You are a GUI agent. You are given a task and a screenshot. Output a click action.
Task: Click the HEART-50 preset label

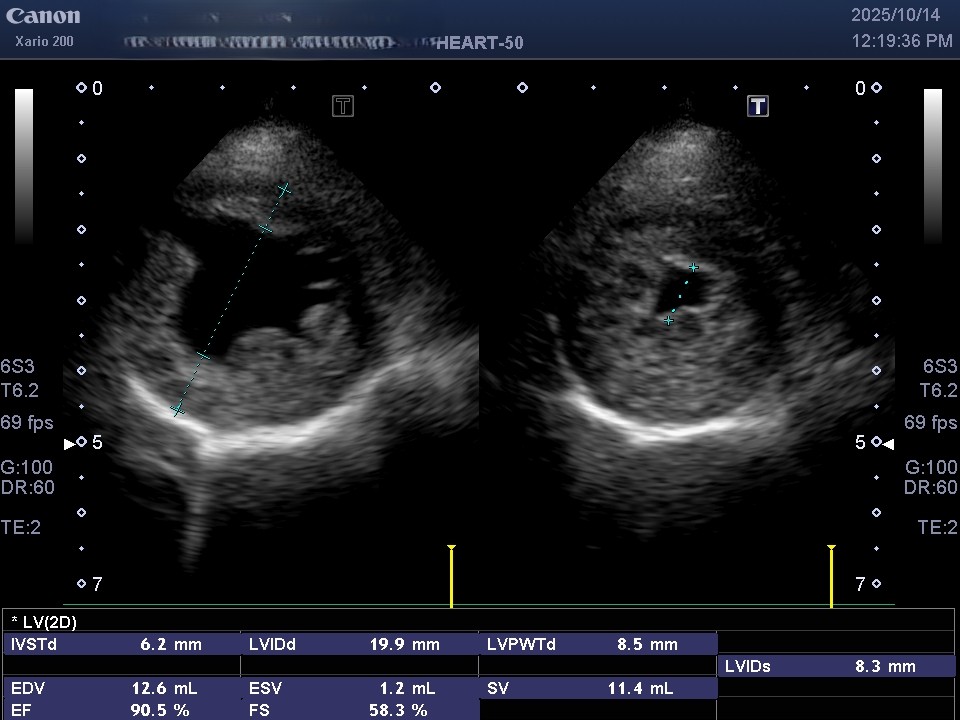(480, 43)
